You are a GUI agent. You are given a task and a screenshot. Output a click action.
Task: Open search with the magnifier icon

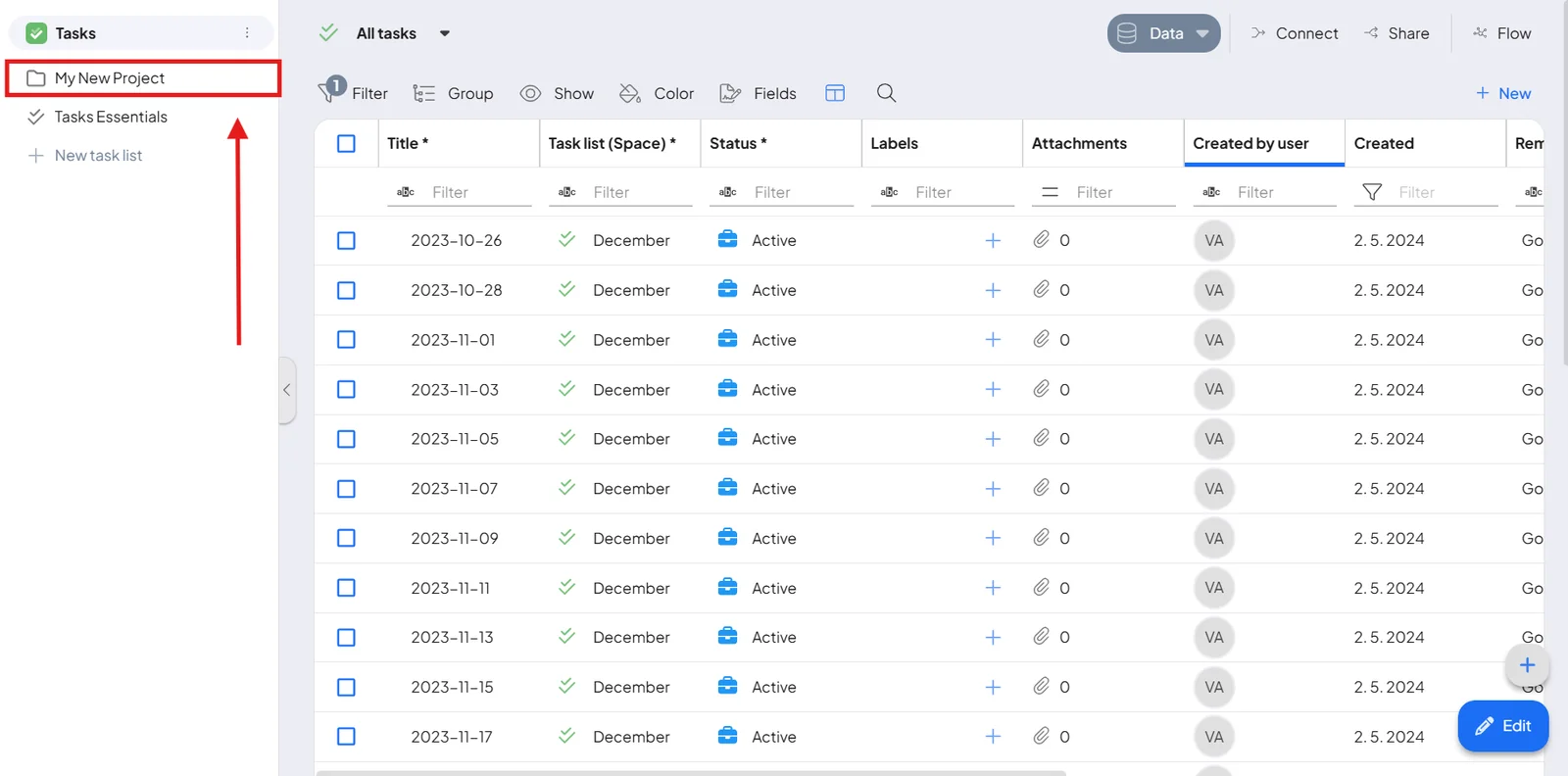tap(886, 92)
